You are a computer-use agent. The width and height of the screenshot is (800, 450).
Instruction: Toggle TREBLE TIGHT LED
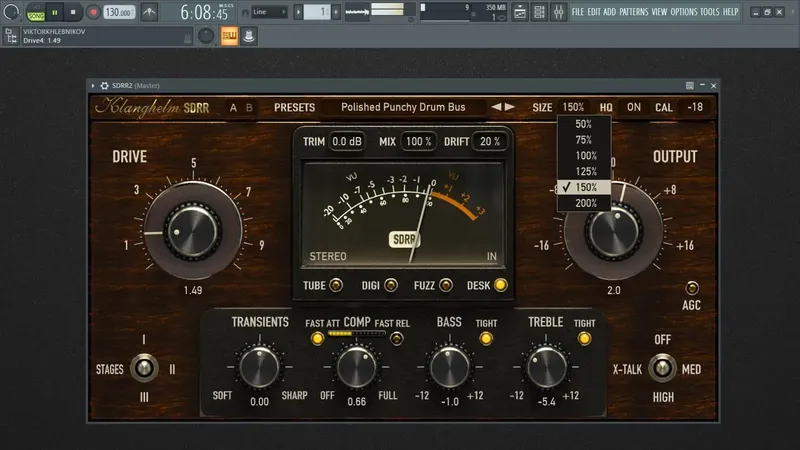coord(584,338)
